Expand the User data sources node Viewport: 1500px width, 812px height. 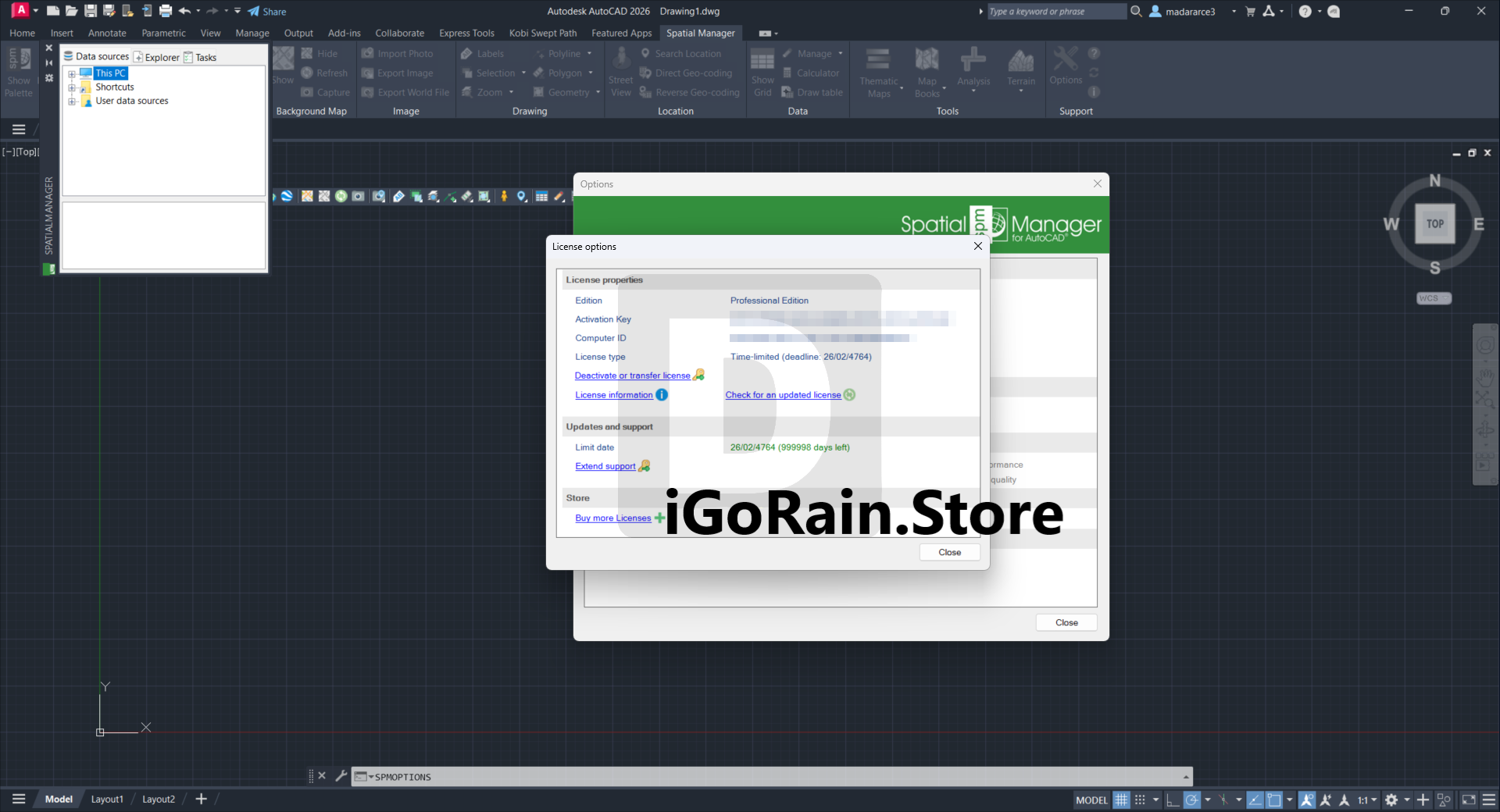tap(72, 101)
